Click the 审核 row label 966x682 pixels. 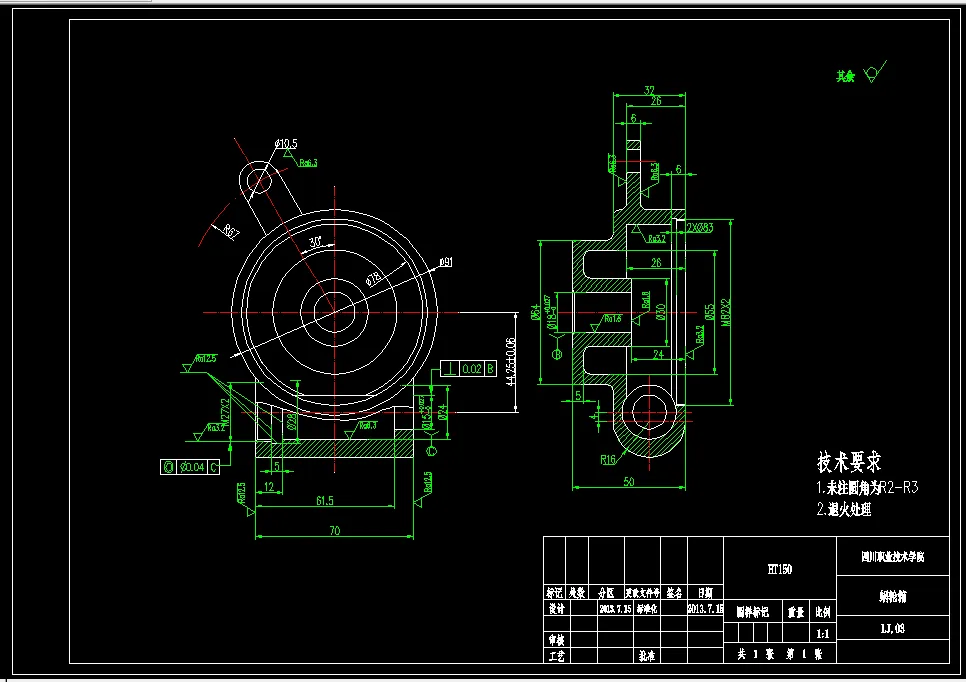[x=556, y=639]
